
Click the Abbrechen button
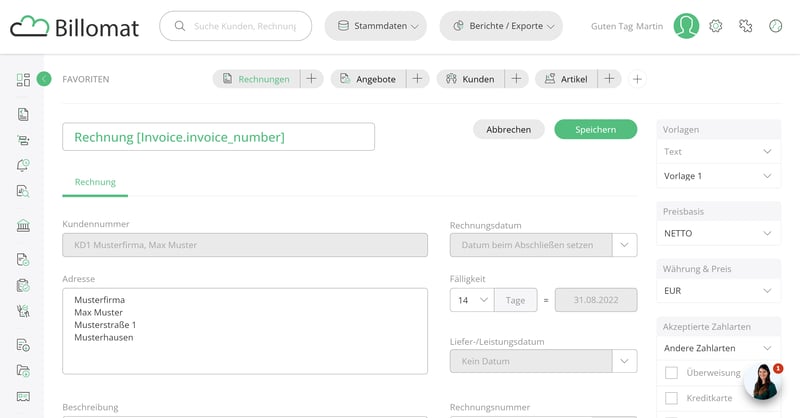(x=508, y=129)
